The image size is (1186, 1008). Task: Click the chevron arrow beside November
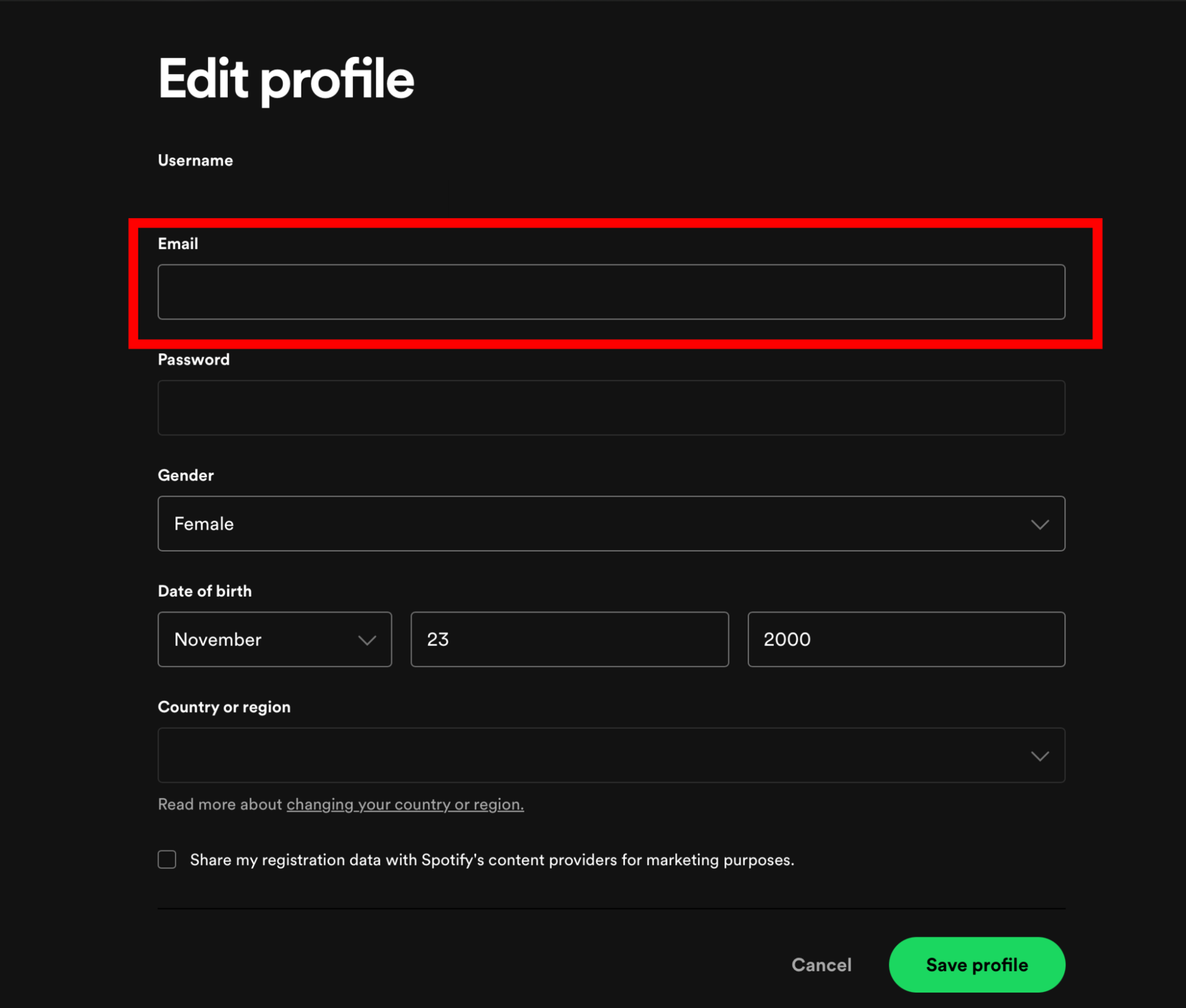[367, 640]
